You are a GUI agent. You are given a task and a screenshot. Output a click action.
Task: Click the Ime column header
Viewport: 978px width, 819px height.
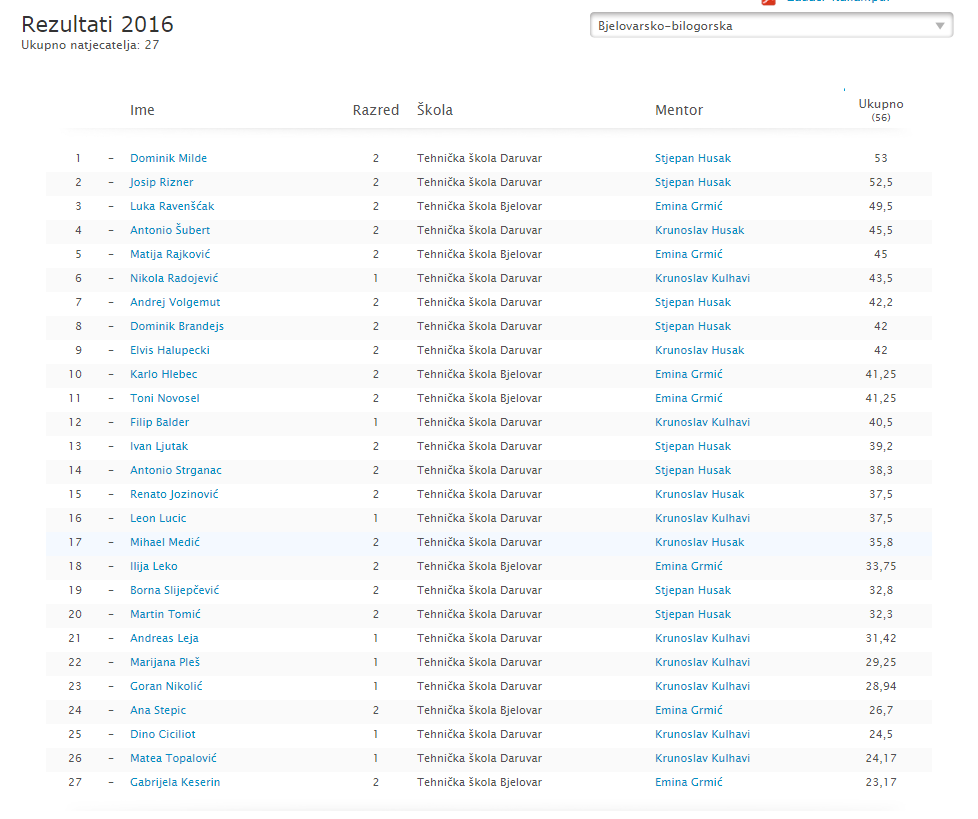(142, 110)
